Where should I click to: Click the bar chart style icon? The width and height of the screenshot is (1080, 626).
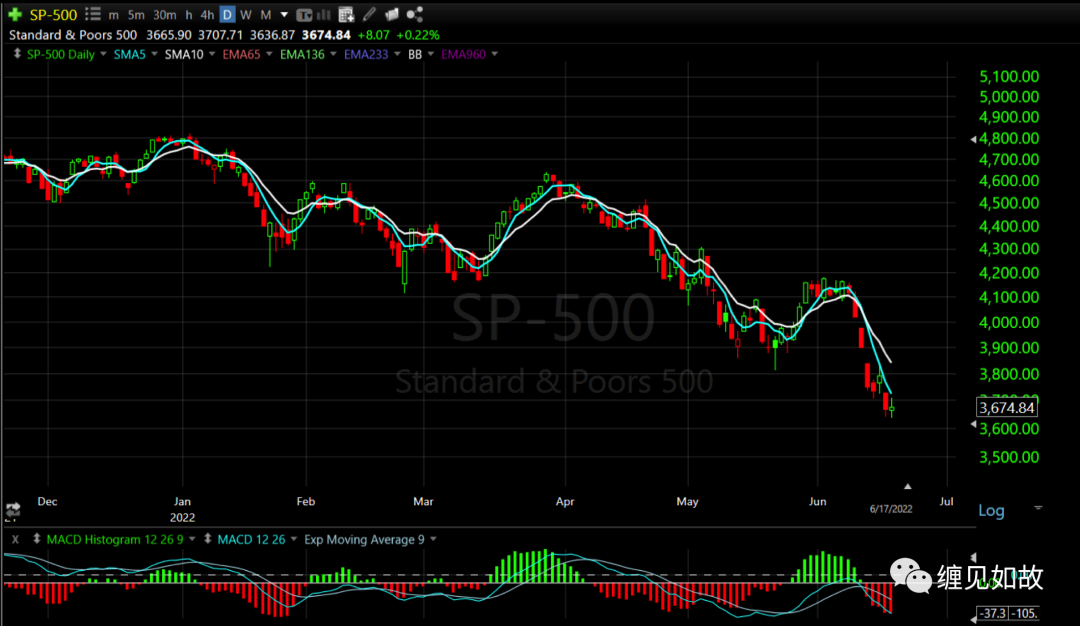coord(323,14)
